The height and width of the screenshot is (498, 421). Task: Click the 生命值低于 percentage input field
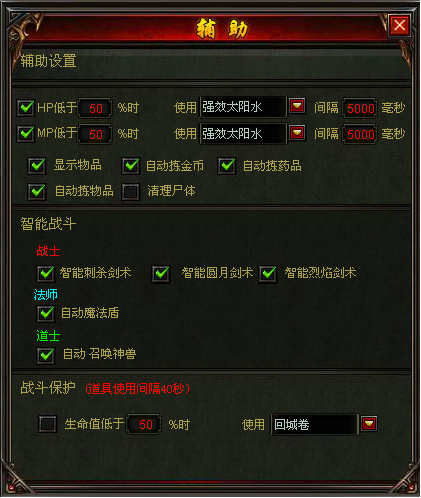point(144,424)
